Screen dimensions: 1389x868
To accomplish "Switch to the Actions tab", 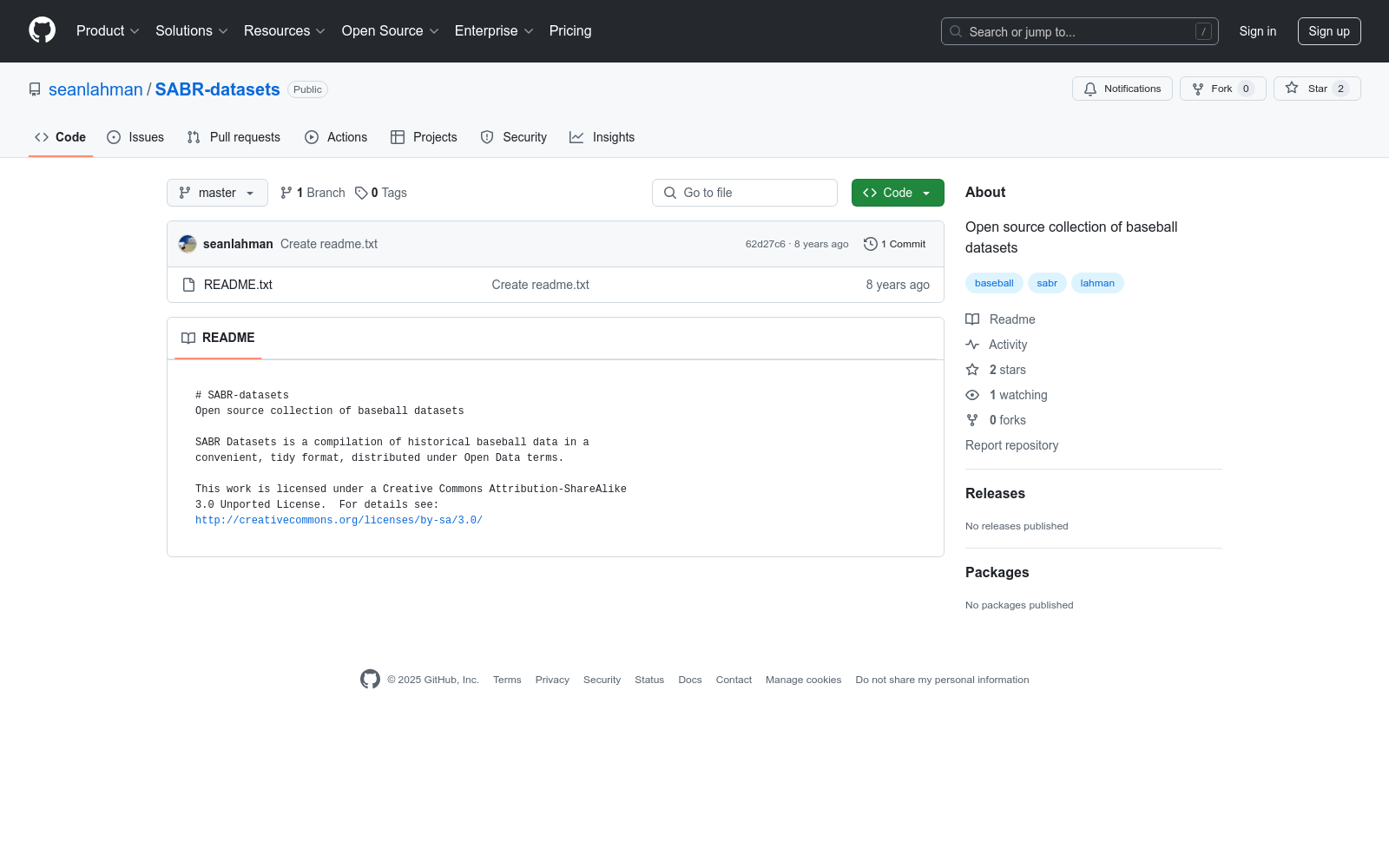I will pos(336,137).
